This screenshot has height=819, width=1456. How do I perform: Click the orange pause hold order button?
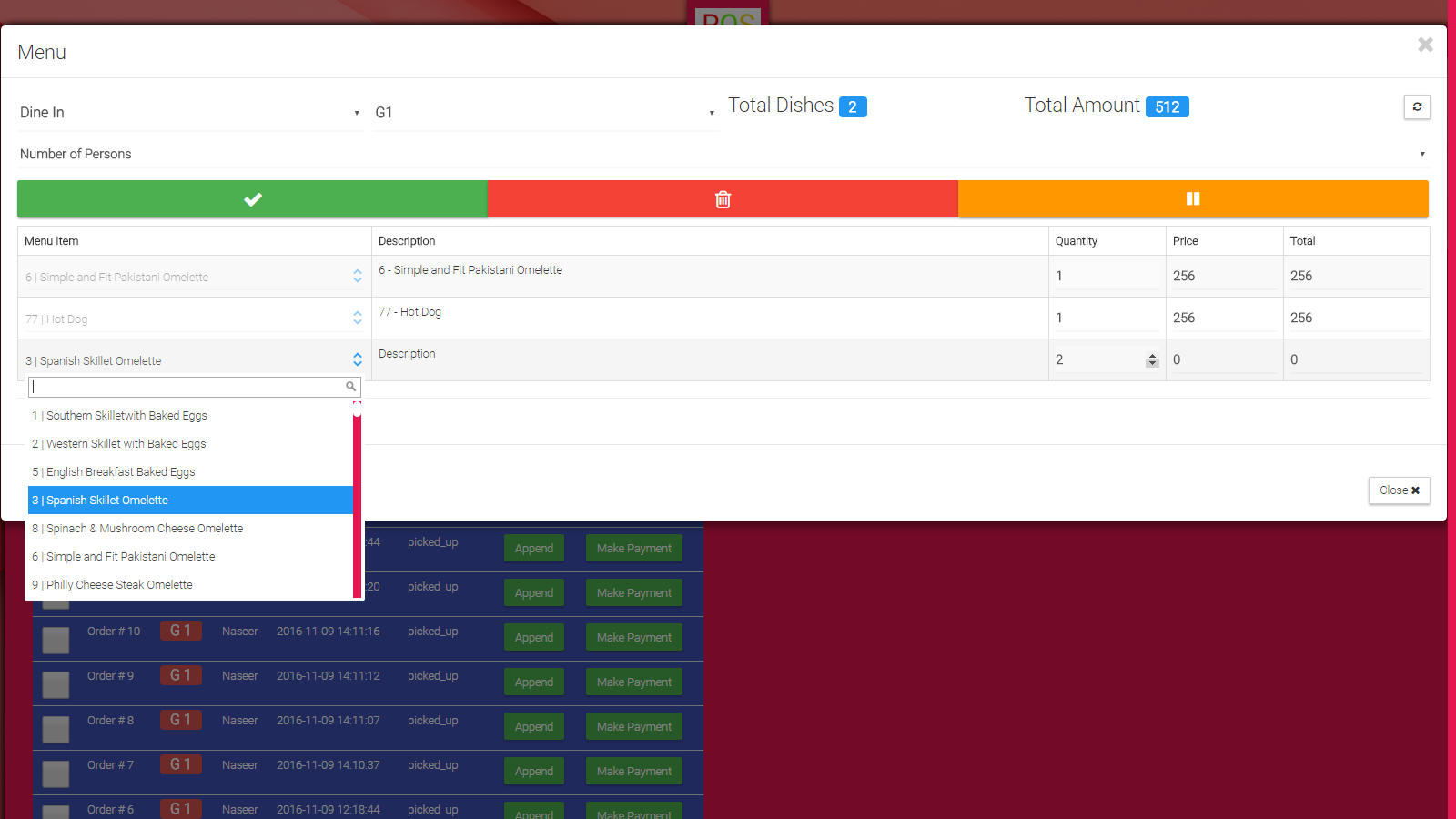(x=1192, y=199)
